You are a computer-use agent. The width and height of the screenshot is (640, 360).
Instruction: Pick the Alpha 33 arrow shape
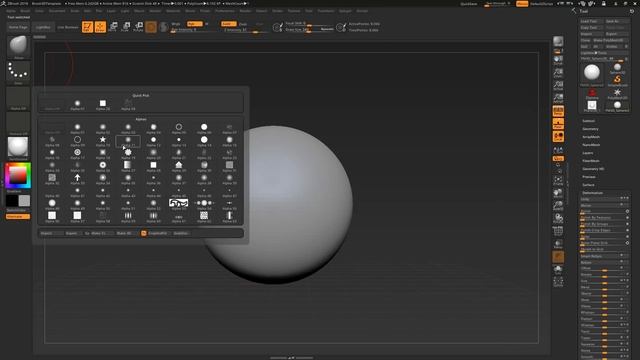(x=78, y=179)
